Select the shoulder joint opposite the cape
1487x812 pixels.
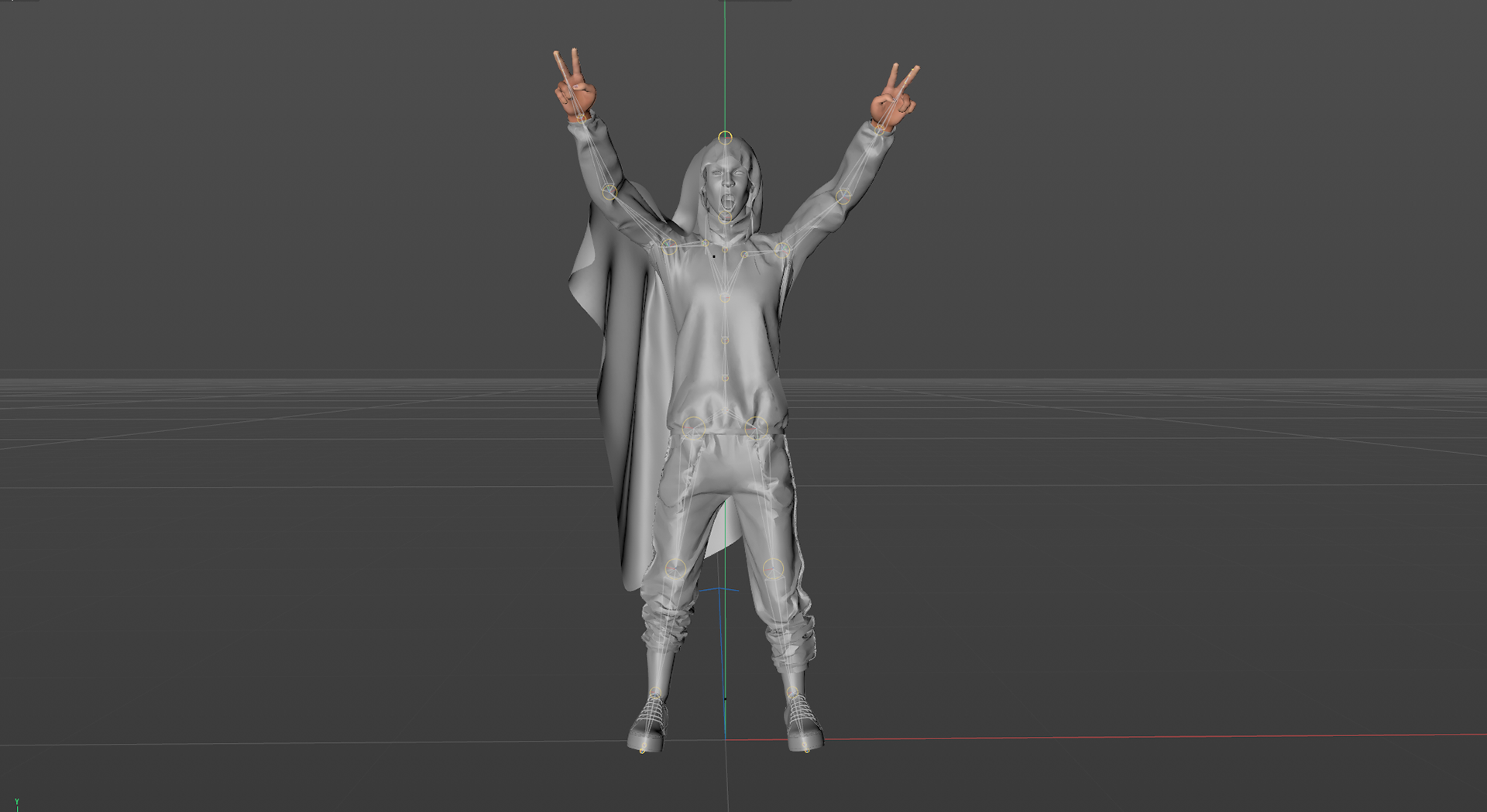coord(782,249)
